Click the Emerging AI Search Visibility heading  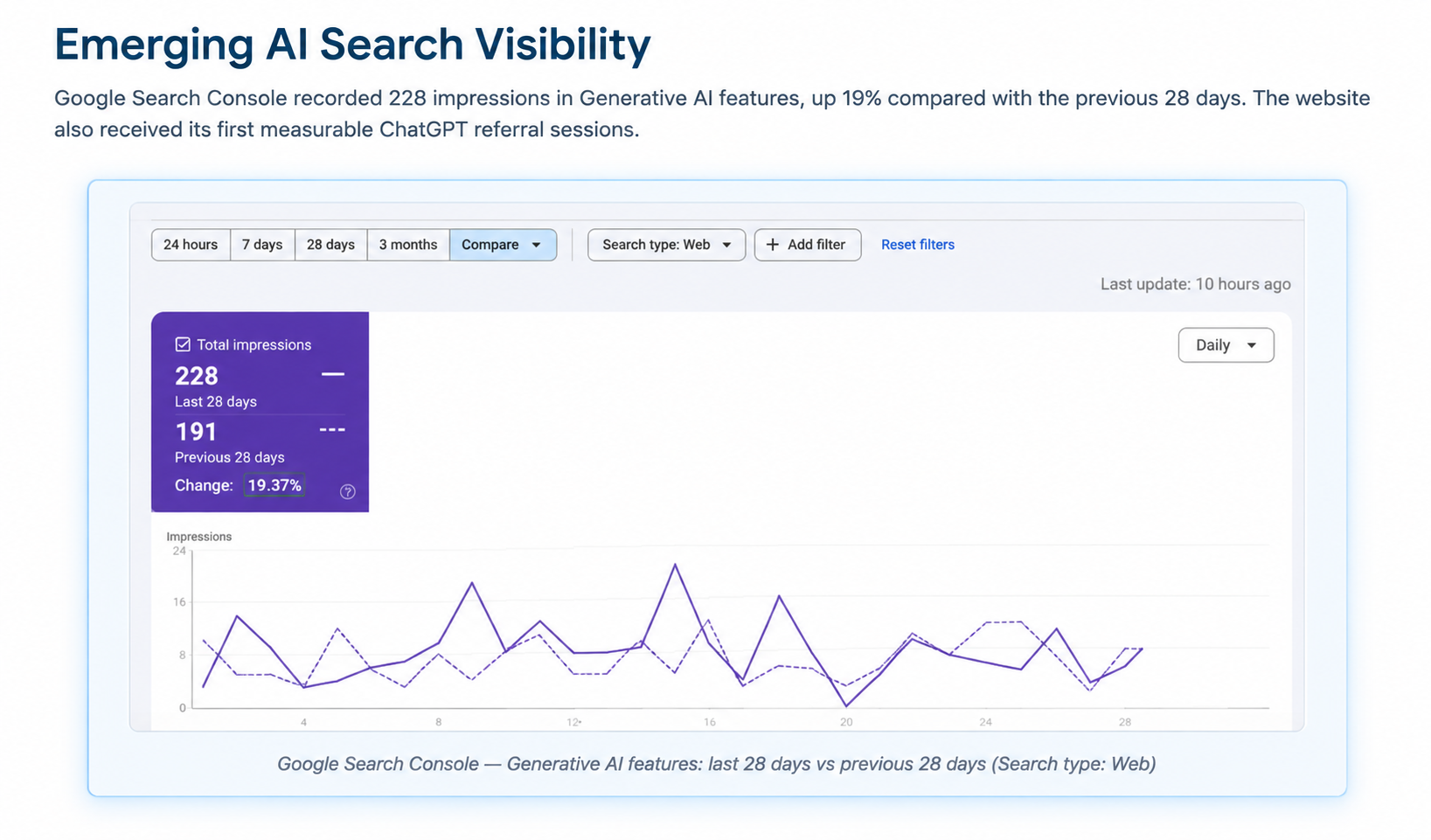(x=352, y=45)
